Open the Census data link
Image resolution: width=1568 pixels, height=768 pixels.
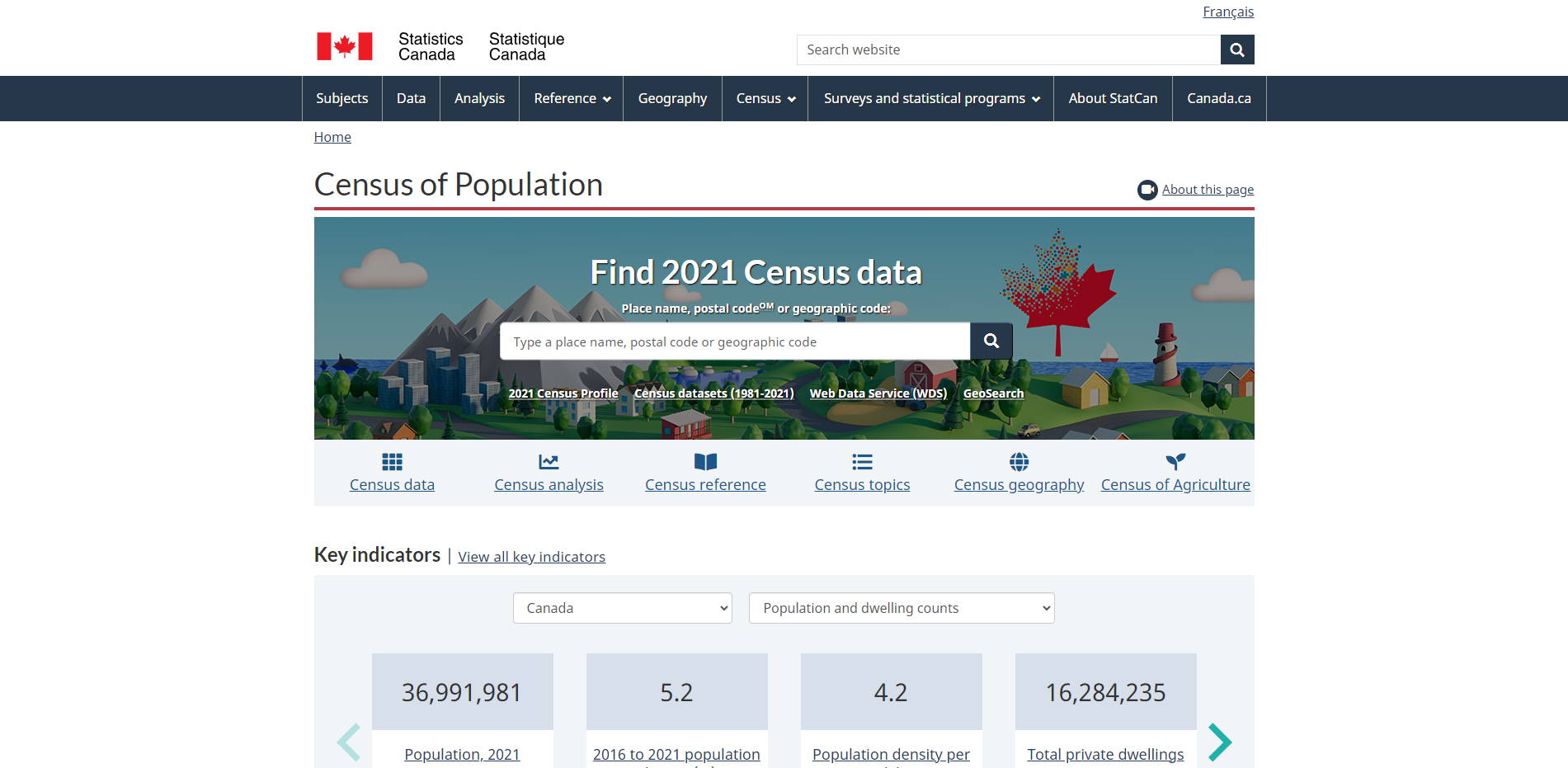393,485
